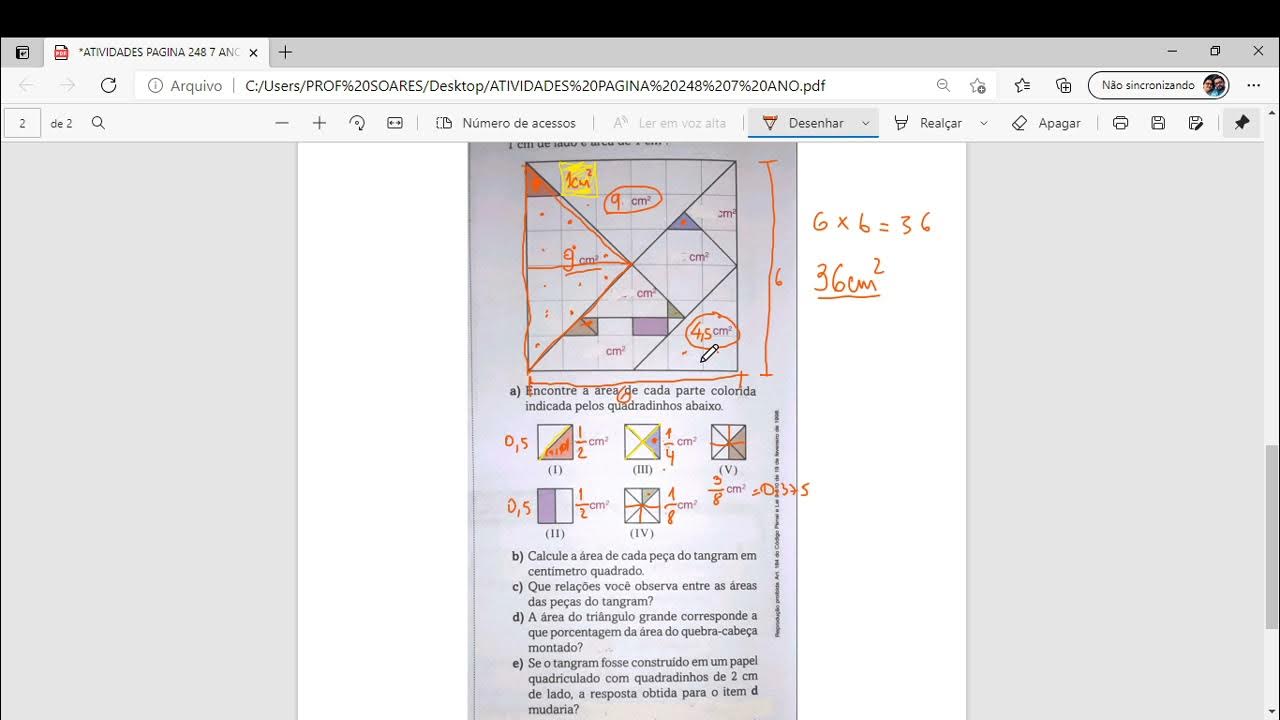
Task: Click the text "Encontre a área de cada parte"
Action: (x=609, y=391)
